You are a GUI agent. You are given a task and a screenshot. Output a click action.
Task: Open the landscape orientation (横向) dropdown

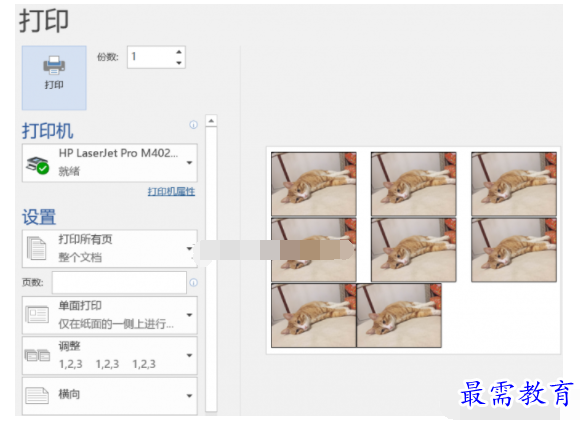point(109,396)
